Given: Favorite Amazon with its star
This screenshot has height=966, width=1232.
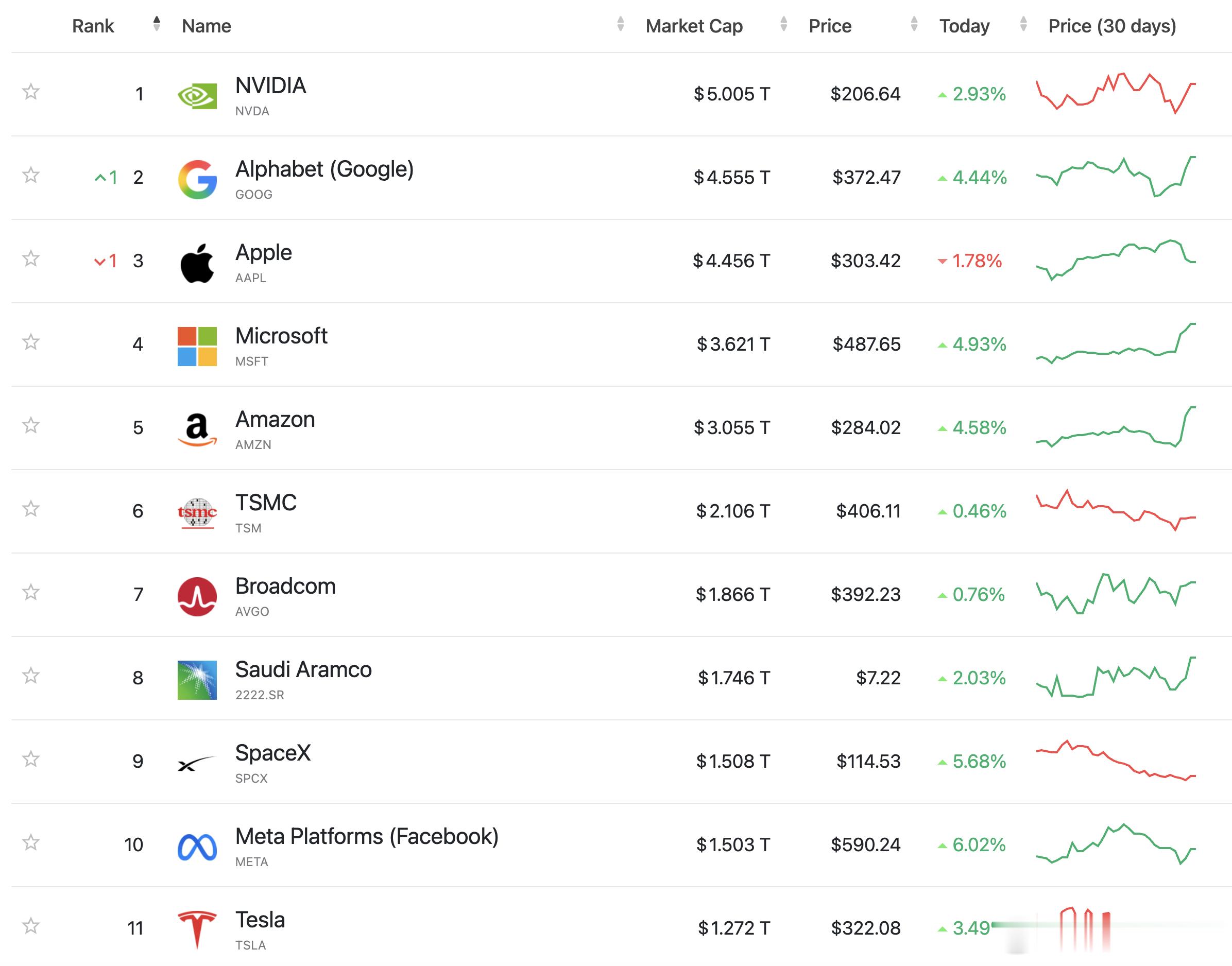Looking at the screenshot, I should (30, 425).
